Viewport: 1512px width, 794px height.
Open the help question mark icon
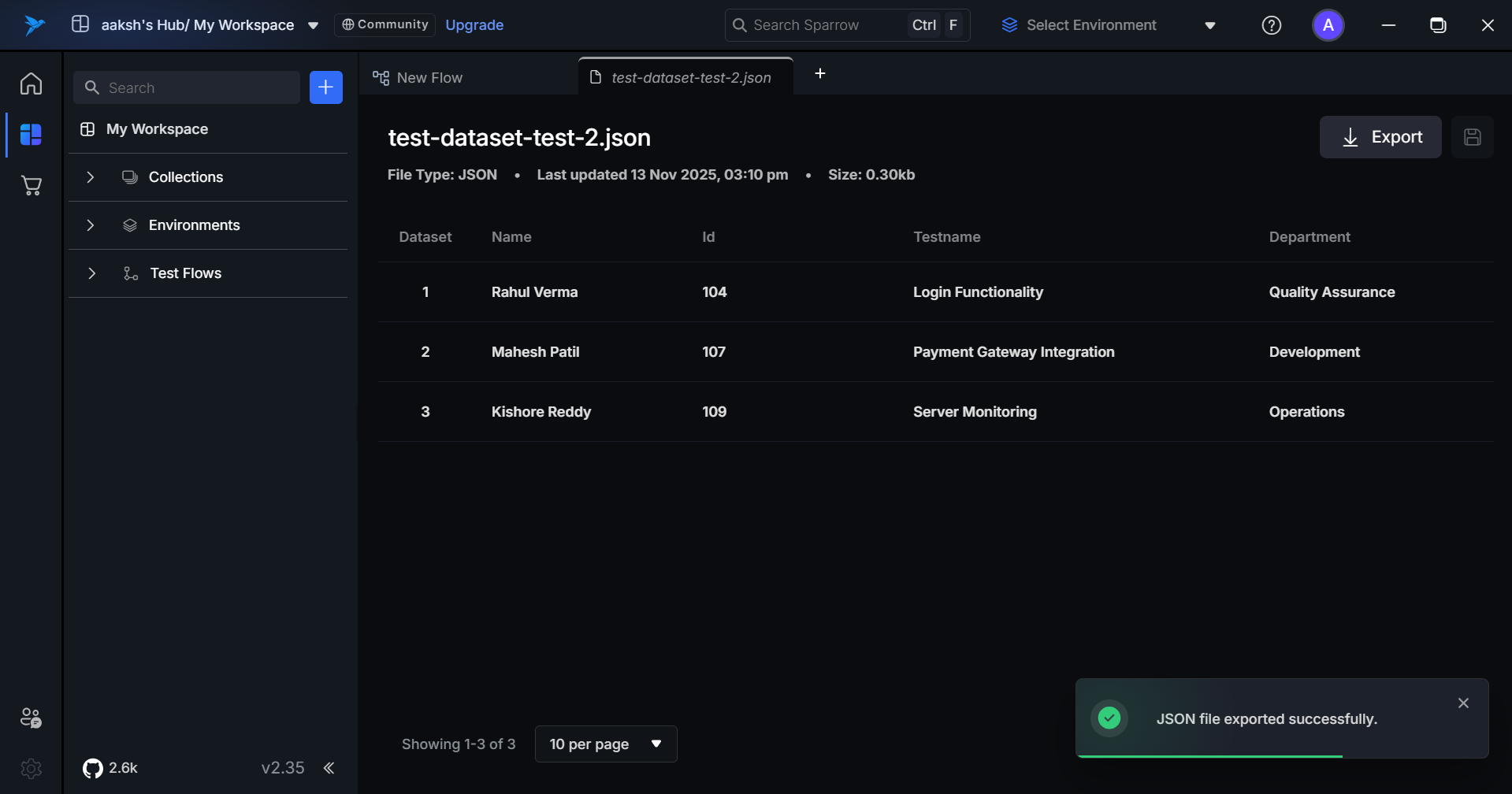pyautogui.click(x=1271, y=25)
